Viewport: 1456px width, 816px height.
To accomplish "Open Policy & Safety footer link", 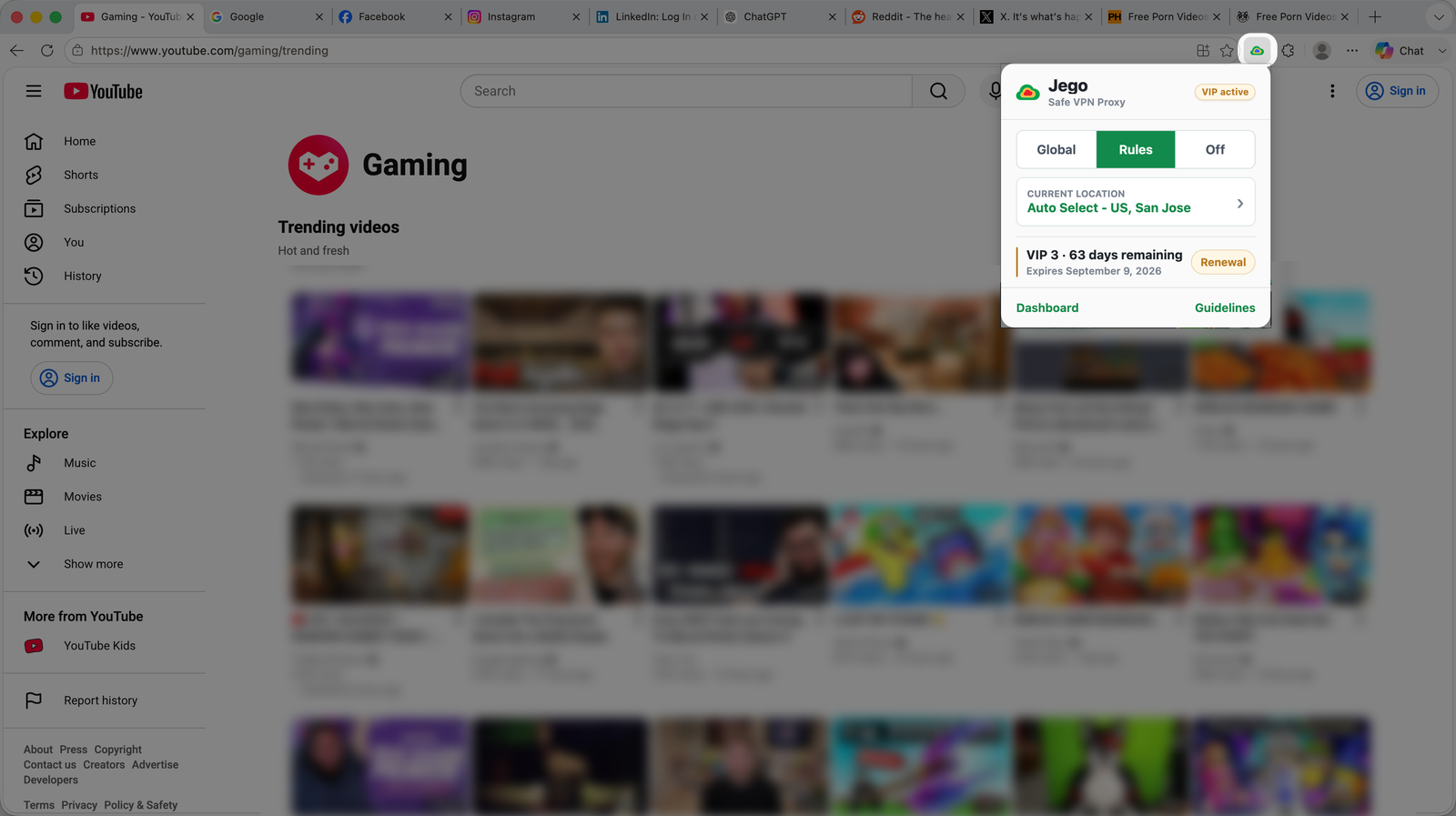I will (x=140, y=805).
